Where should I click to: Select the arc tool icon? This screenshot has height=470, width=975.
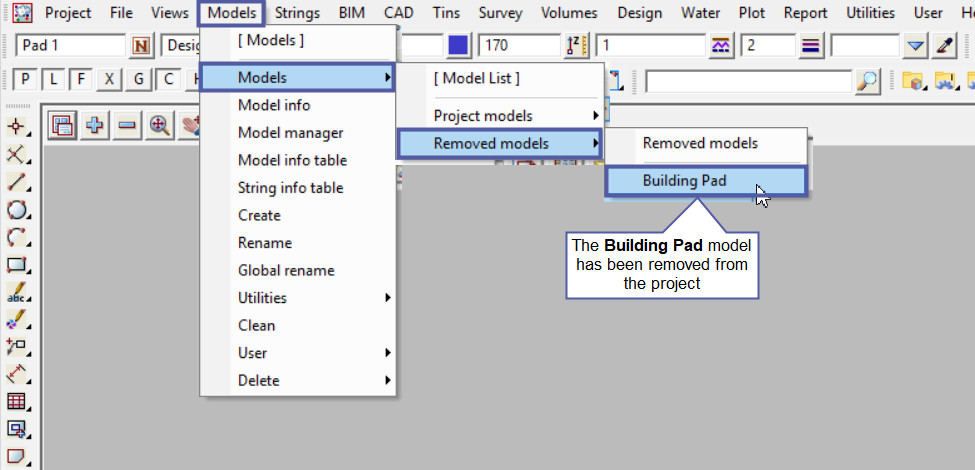(x=17, y=237)
